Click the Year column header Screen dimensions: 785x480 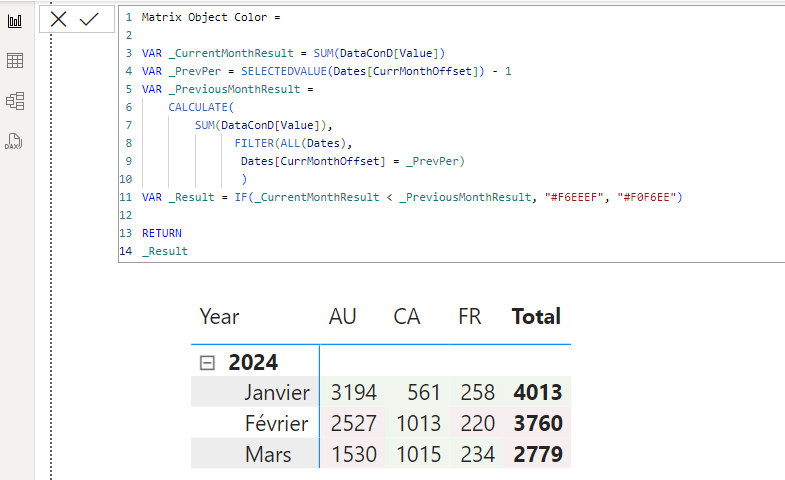pyautogui.click(x=219, y=316)
